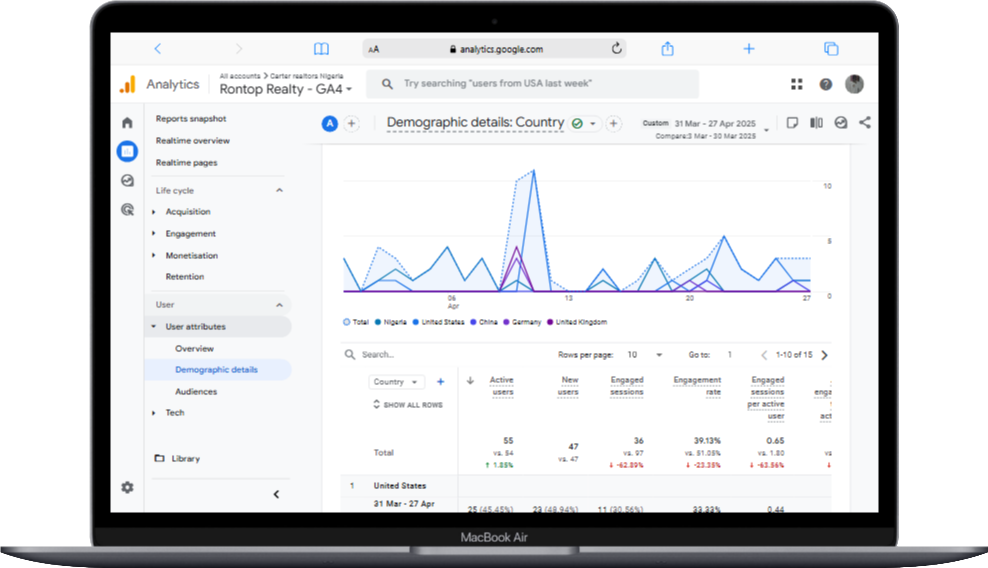Open Explore icon in the left rail
Viewport: 988px width, 568px height.
pos(127,180)
